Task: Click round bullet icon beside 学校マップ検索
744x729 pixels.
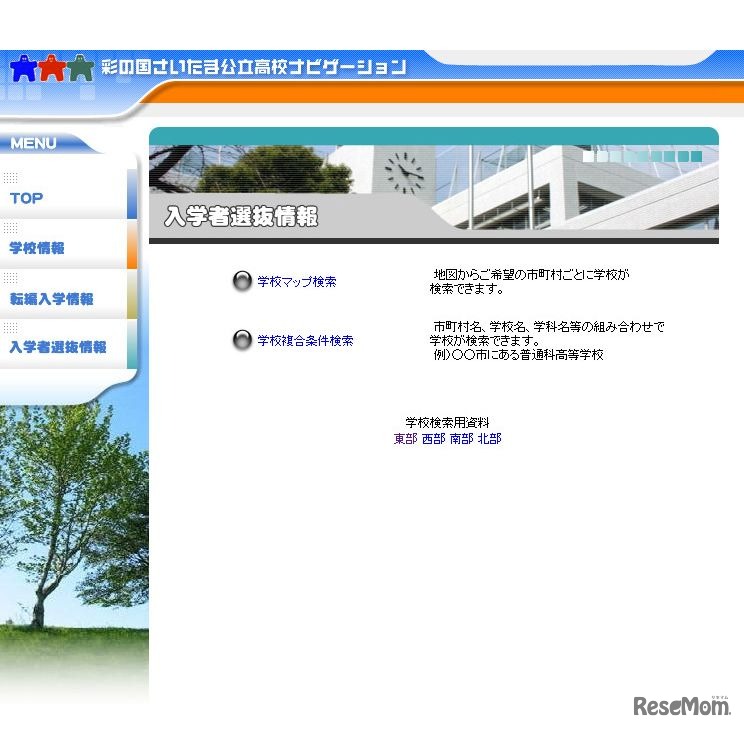Action: (242, 282)
